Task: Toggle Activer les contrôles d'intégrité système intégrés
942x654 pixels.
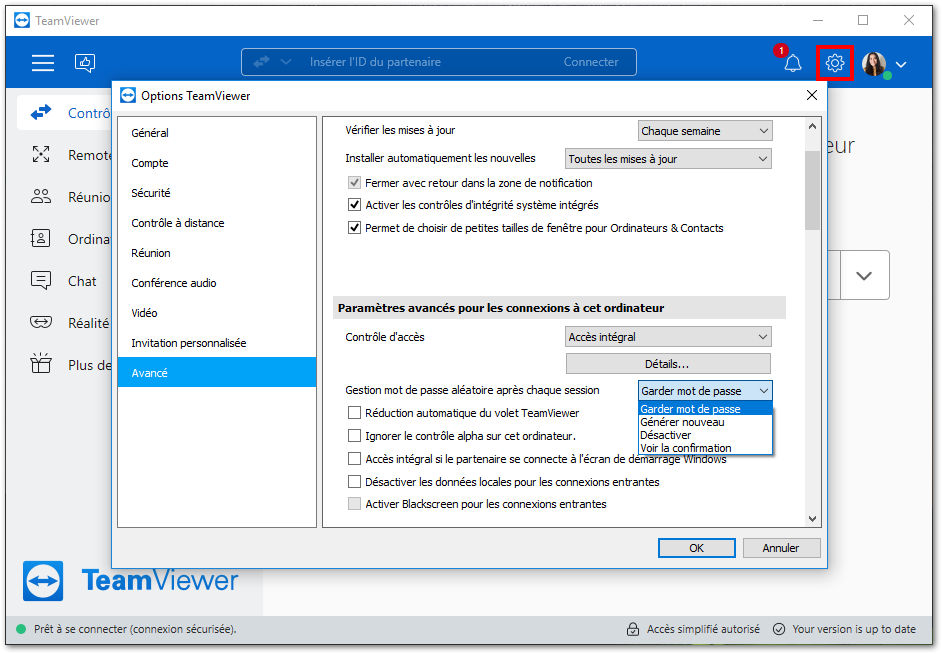Action: [x=354, y=205]
